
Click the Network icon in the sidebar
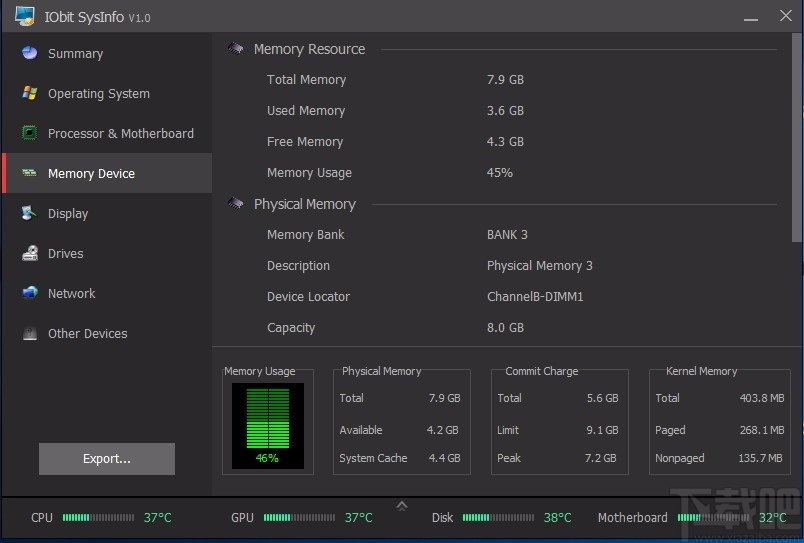(x=30, y=293)
